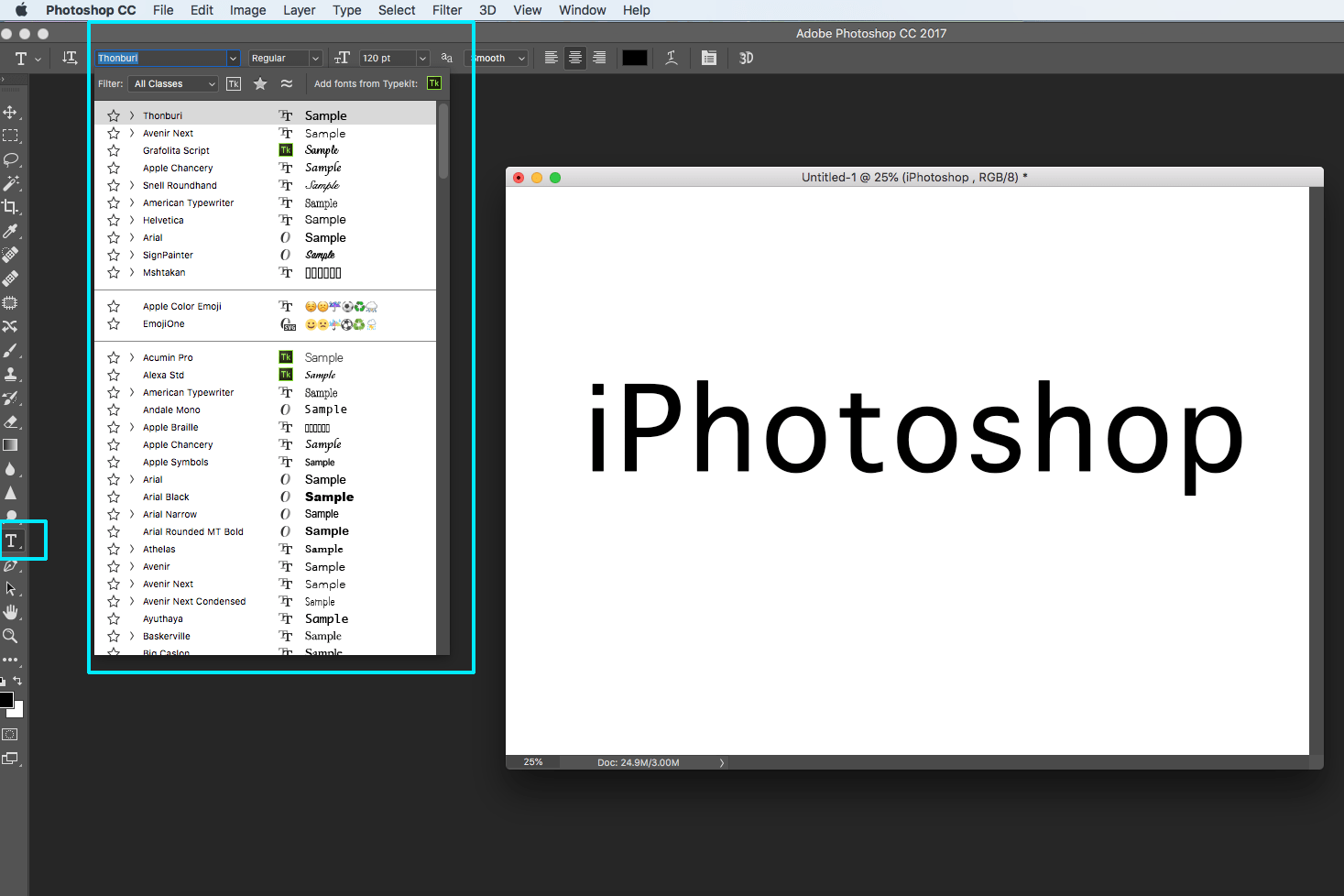Select the Zoom tool
This screenshot has height=896, width=1344.
[x=10, y=636]
